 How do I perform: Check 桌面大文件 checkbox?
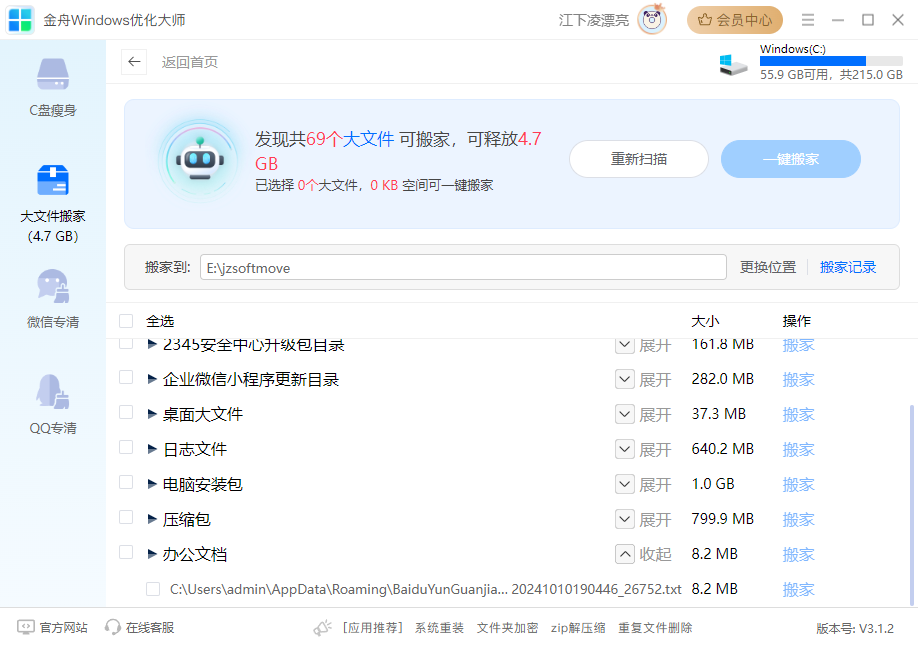pos(126,412)
